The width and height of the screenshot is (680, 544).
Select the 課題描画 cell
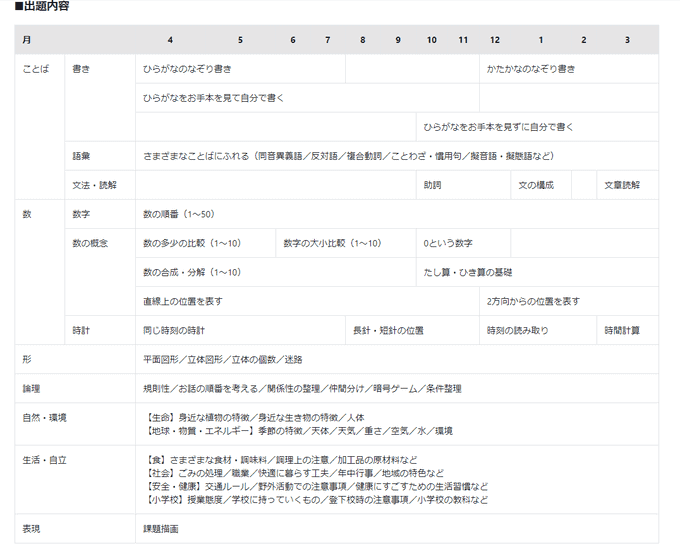[161, 528]
